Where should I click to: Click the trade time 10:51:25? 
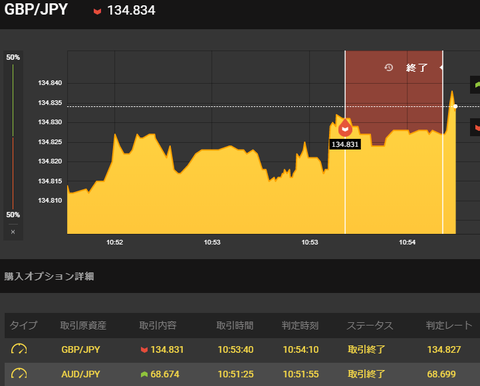pyautogui.click(x=236, y=374)
